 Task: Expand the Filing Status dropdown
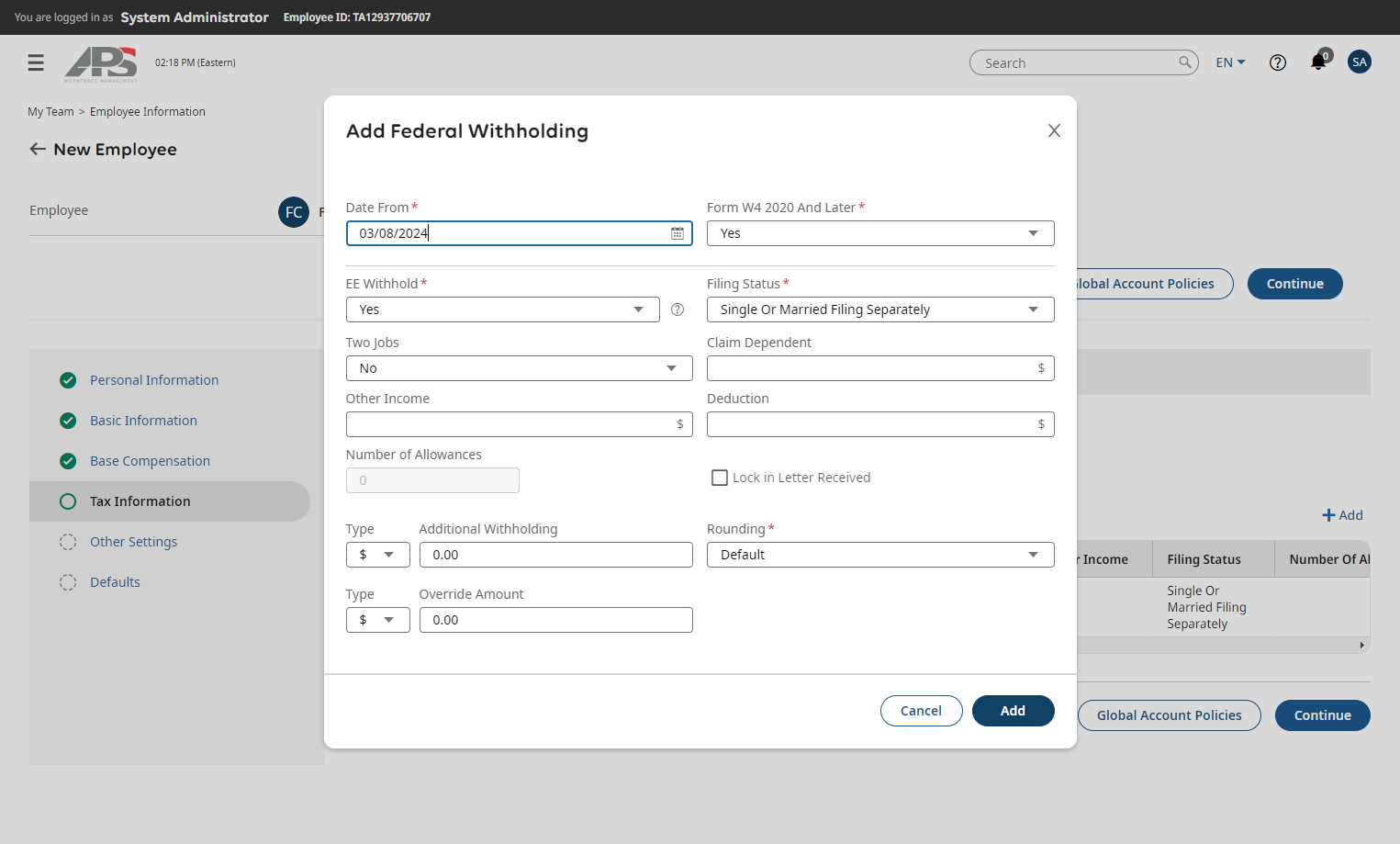[880, 309]
